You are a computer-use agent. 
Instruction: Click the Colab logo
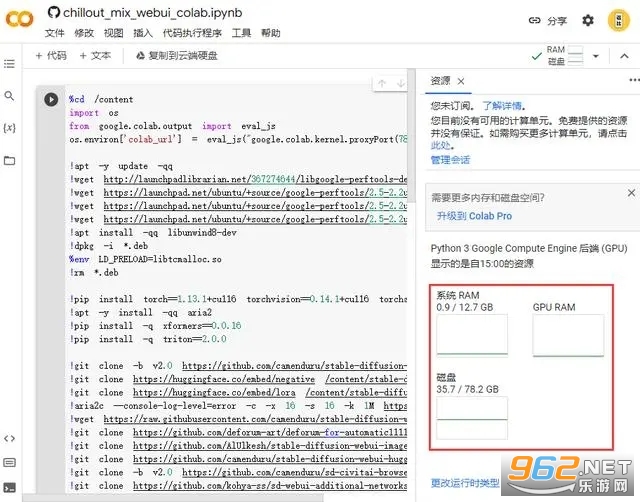tap(20, 19)
